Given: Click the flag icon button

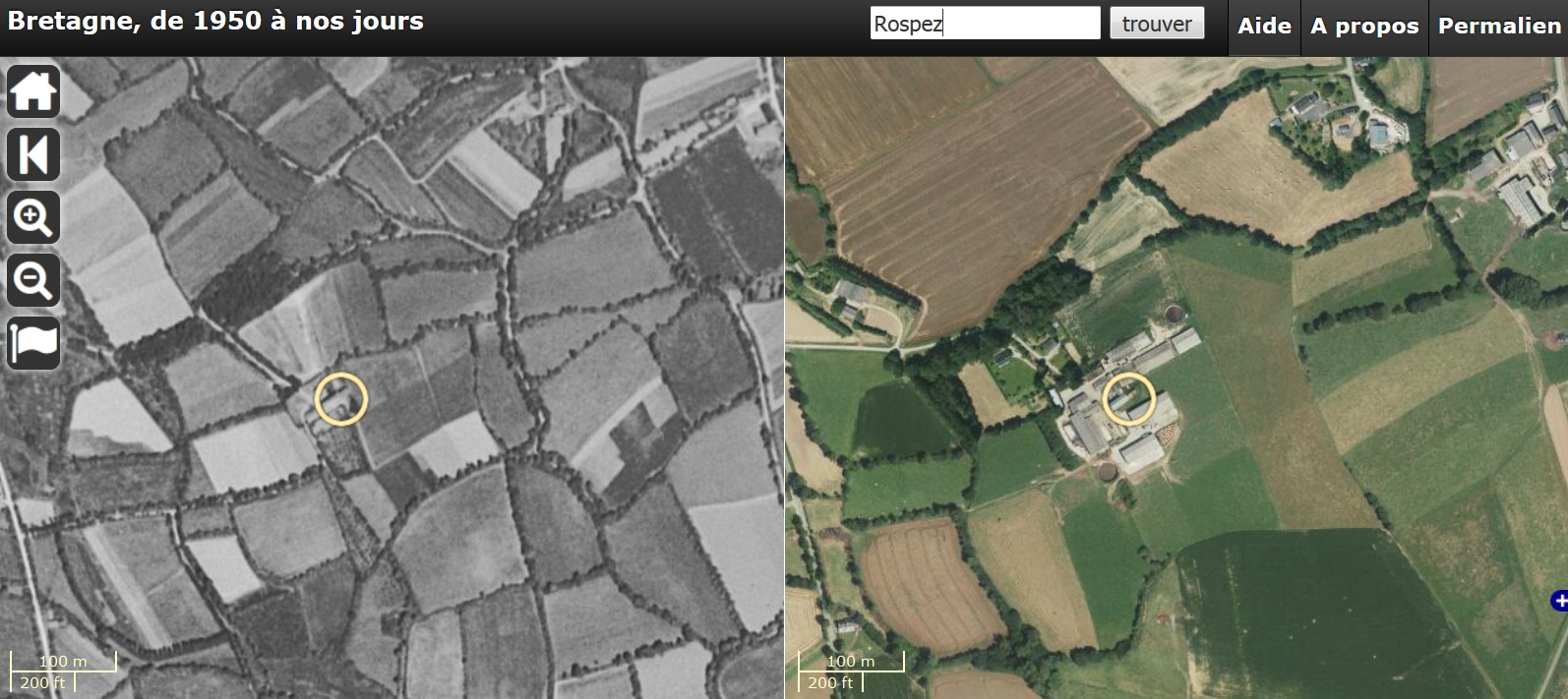Looking at the screenshot, I should coord(33,343).
